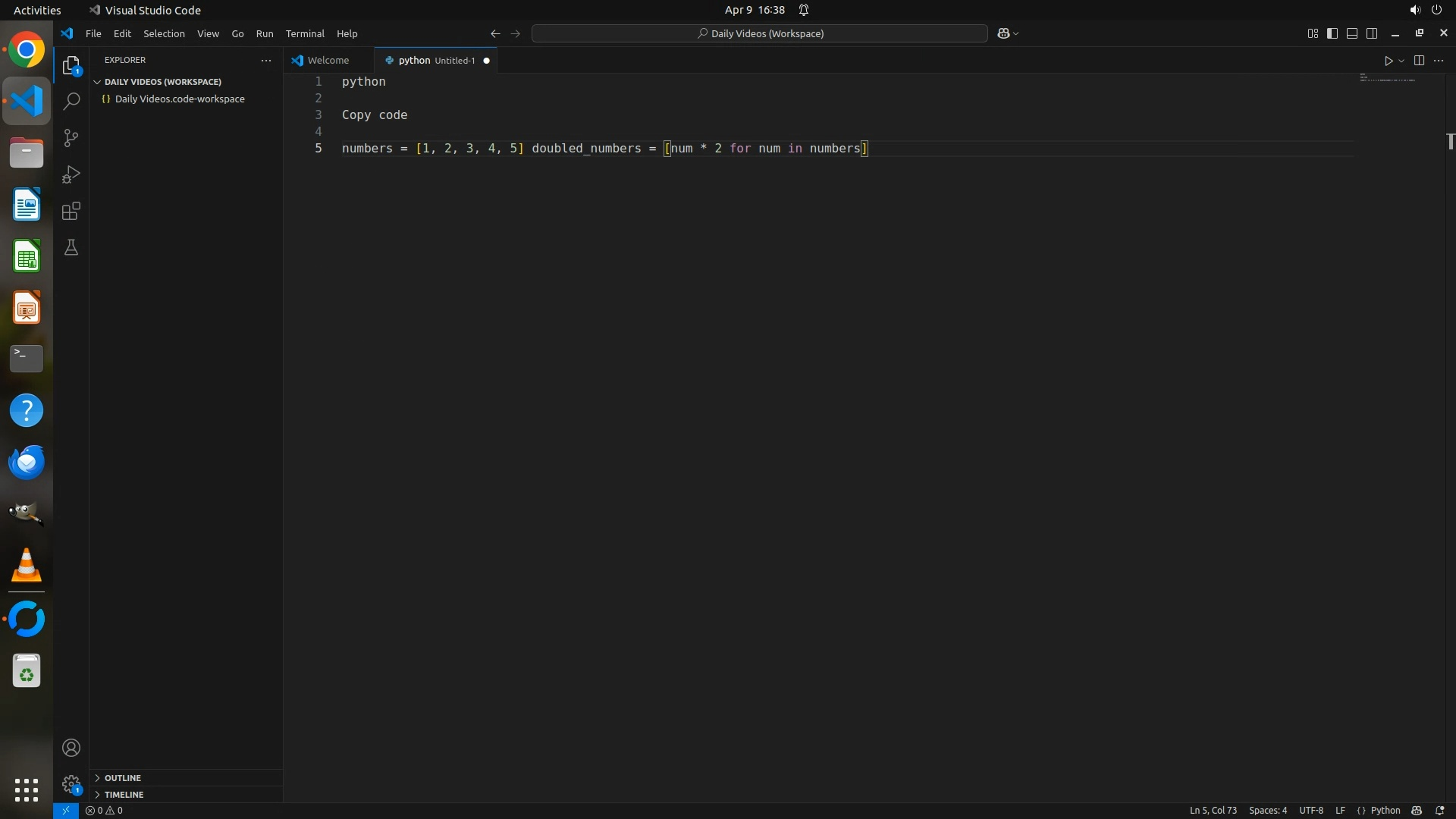Toggle Primary Side Bar visibility
Image resolution: width=1456 pixels, height=819 pixels.
coord(1332,33)
